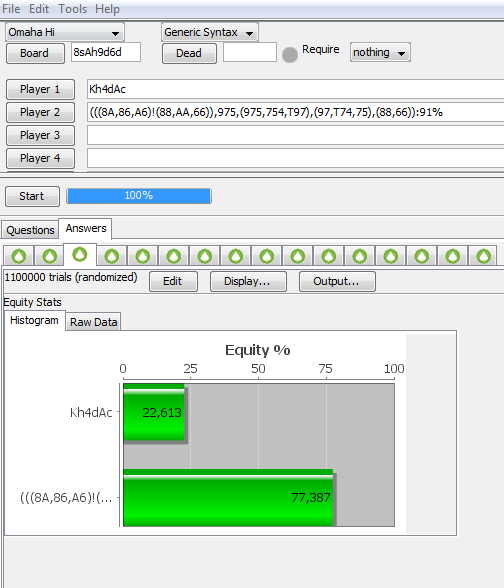Click the Edit button beside trials count
The image size is (504, 588).
[x=173, y=281]
